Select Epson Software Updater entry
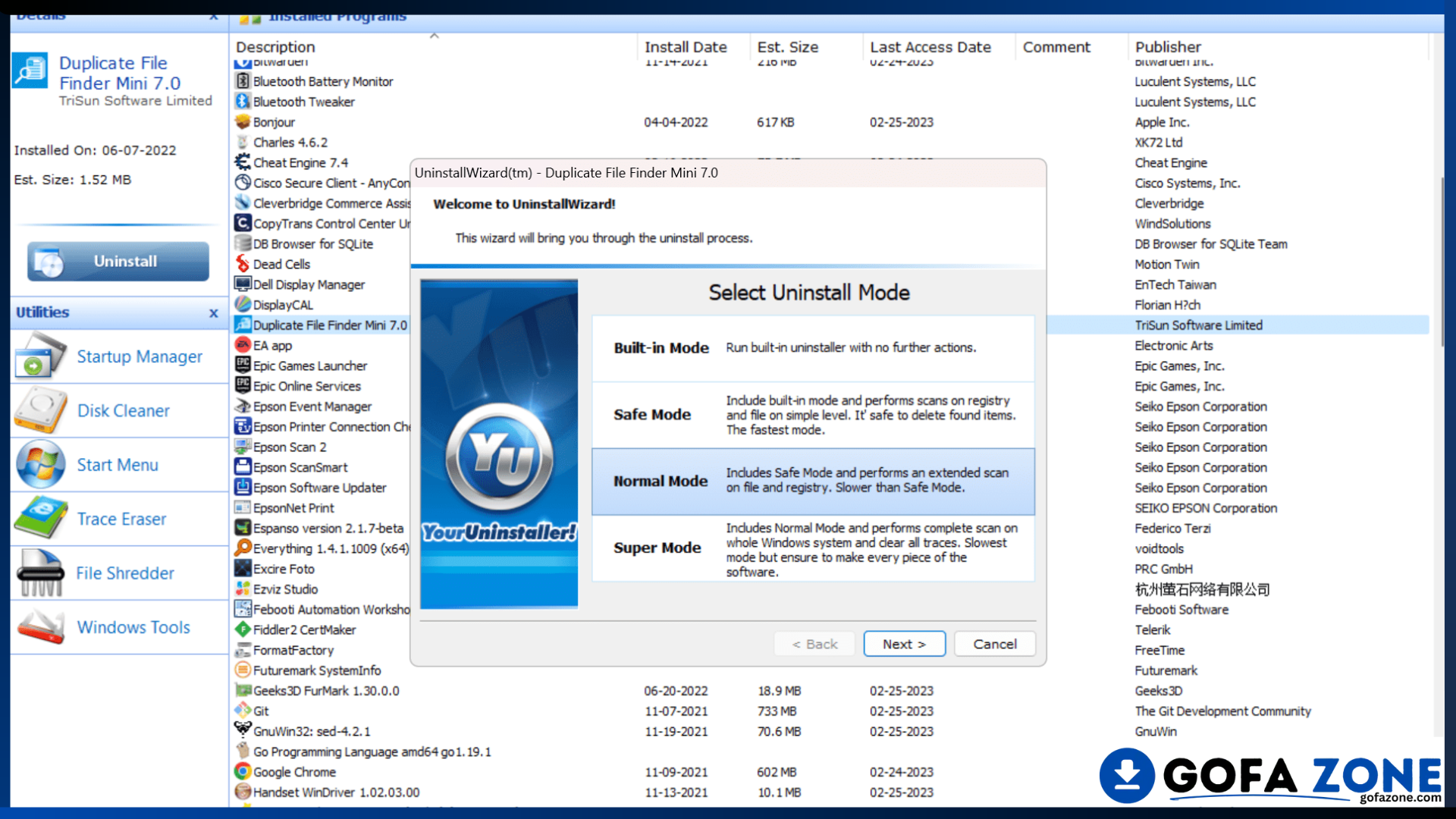 coord(321,488)
